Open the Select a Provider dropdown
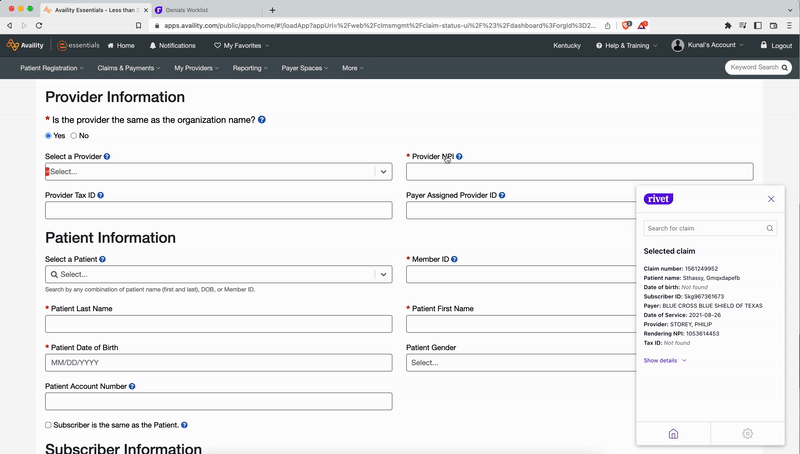Viewport: 800px width, 454px height. [x=218, y=172]
